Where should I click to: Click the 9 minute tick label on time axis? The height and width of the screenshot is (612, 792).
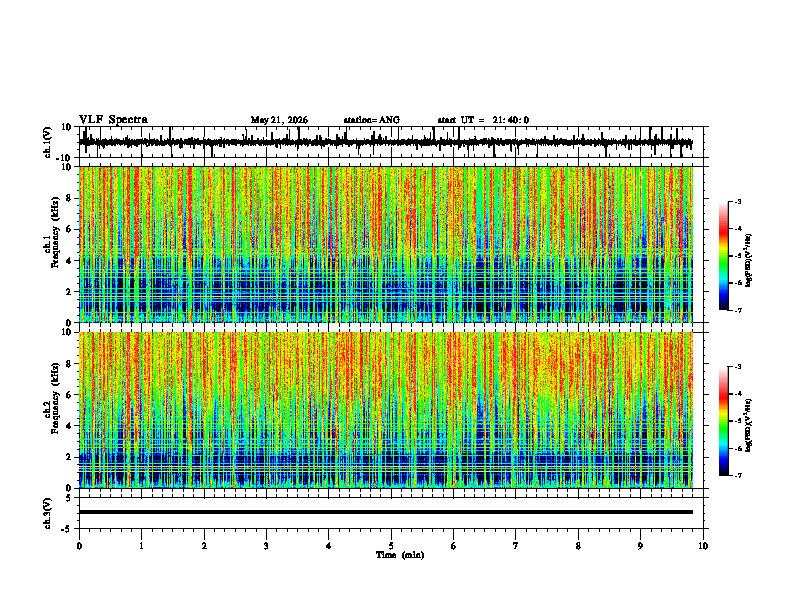pos(640,546)
